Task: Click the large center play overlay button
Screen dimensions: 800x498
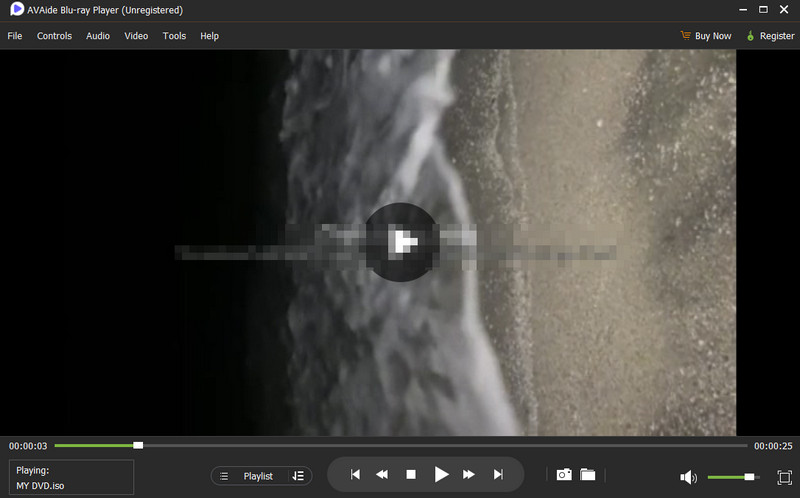Action: [402, 242]
